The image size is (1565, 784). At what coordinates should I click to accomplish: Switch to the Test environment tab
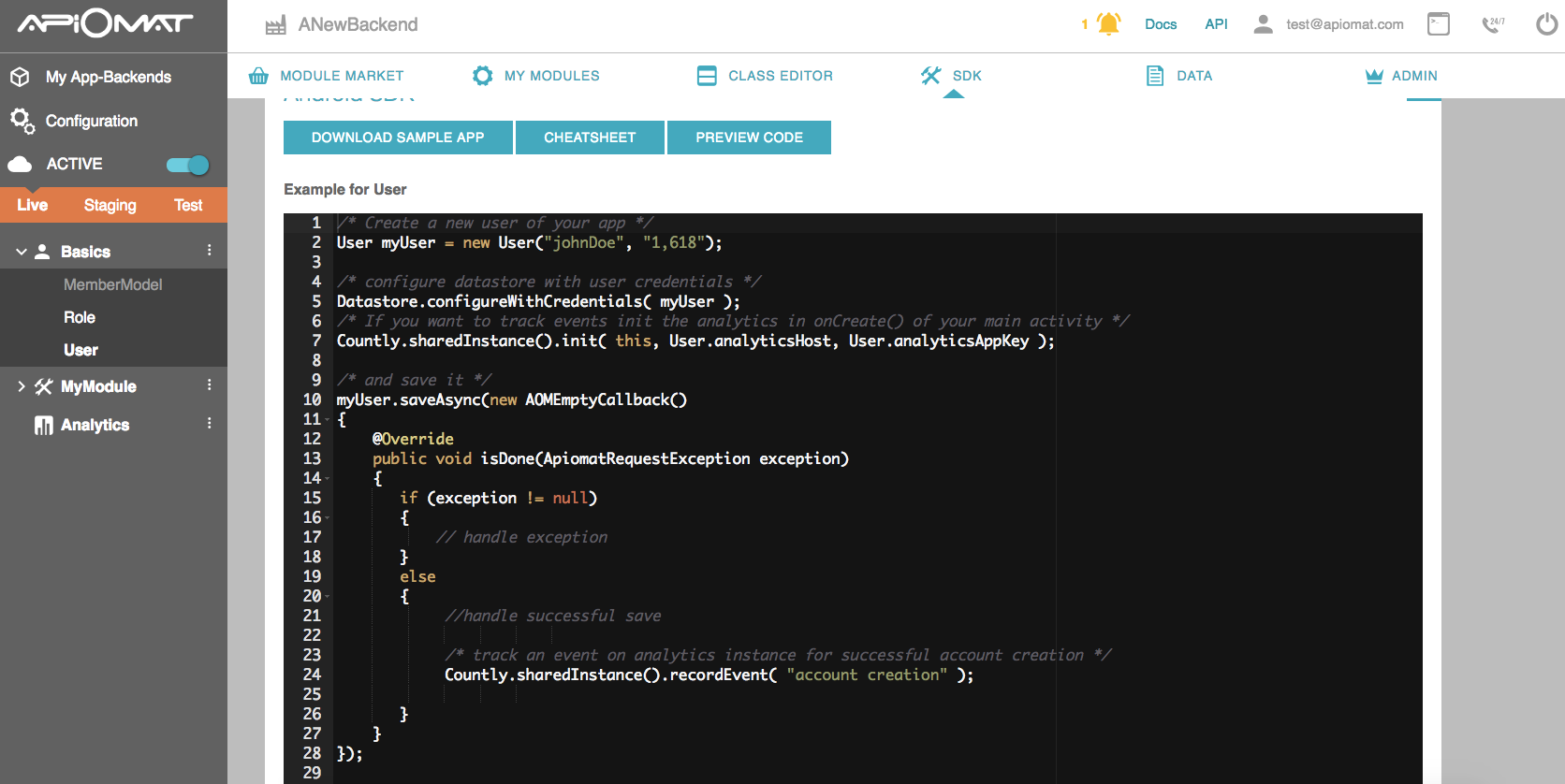point(188,205)
